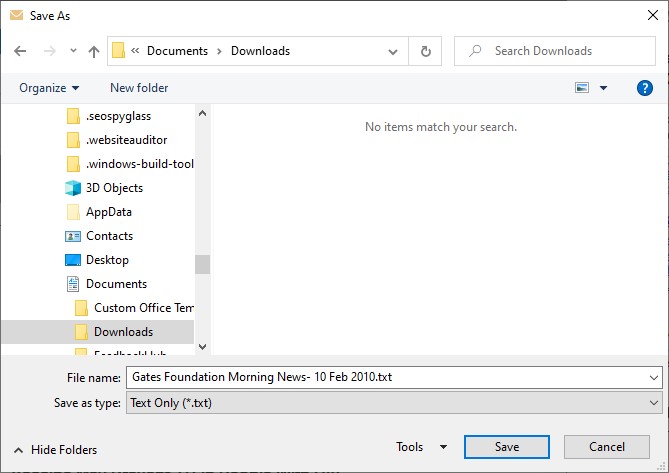Open the Save as type combo box

coord(394,403)
